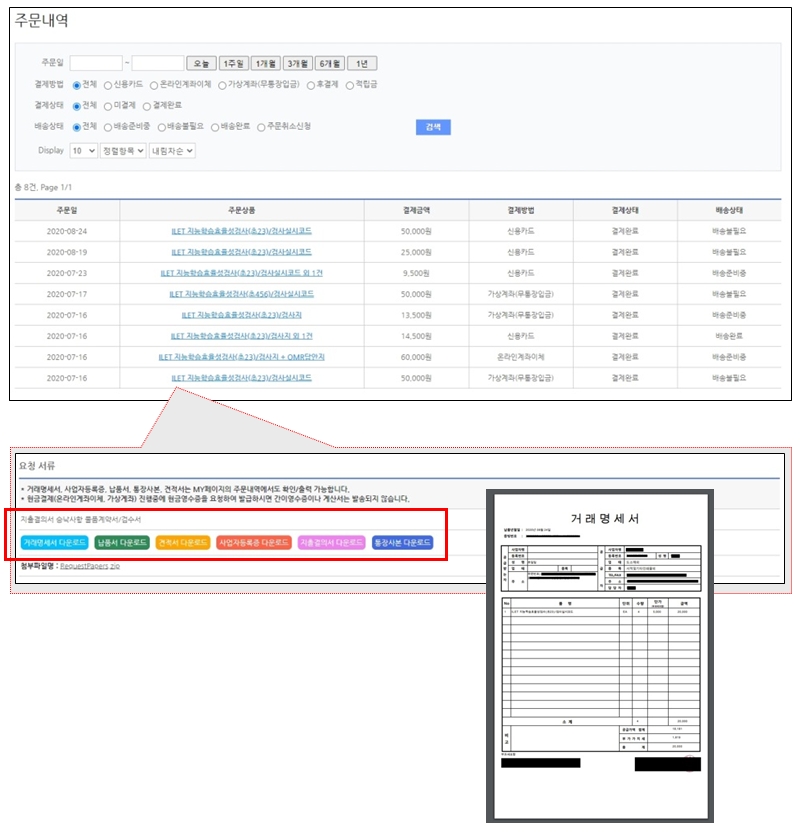Click the RequestPapers.zip attachment link
The height and width of the screenshot is (832, 812).
[91, 566]
